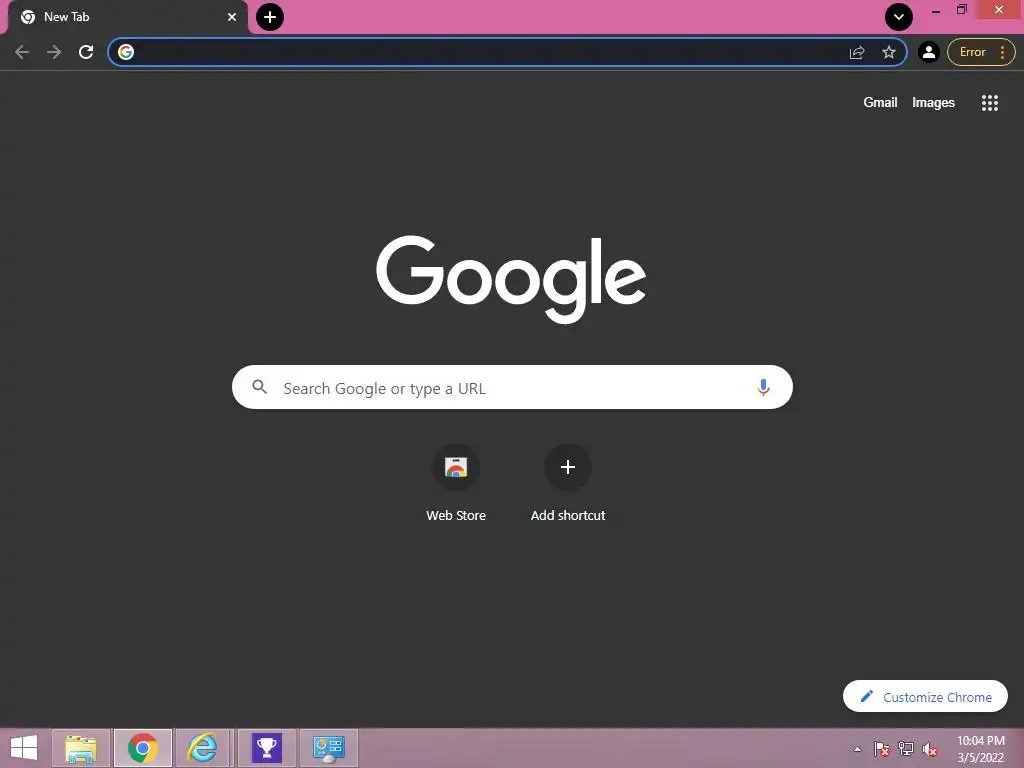Open the Web Store shortcut
Viewport: 1024px width, 768px height.
(x=456, y=483)
